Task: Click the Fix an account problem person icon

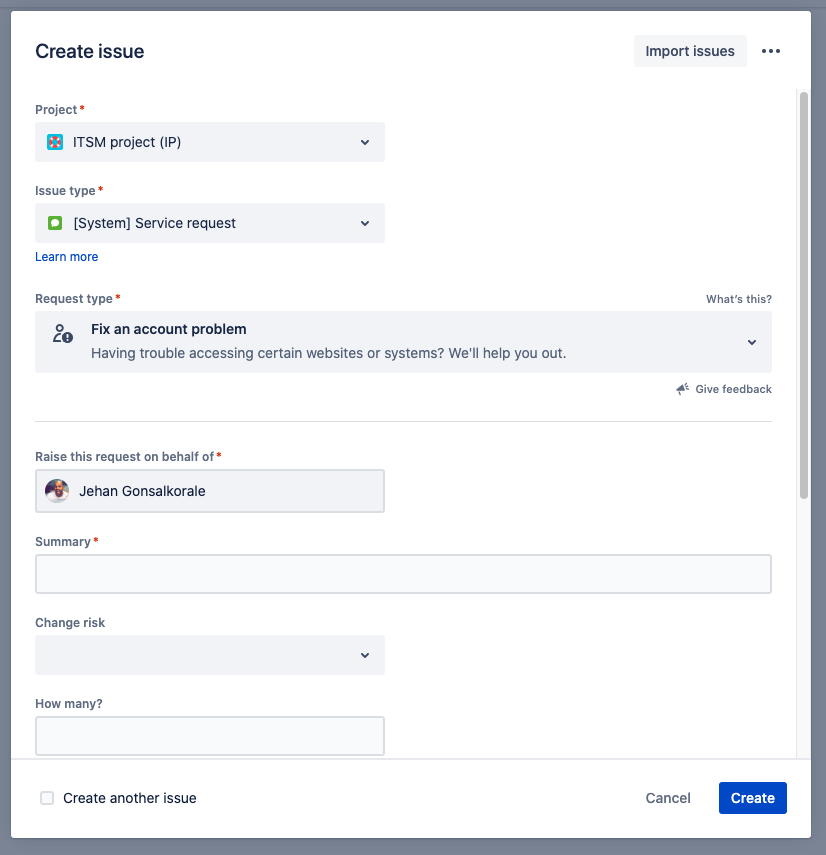Action: click(63, 333)
